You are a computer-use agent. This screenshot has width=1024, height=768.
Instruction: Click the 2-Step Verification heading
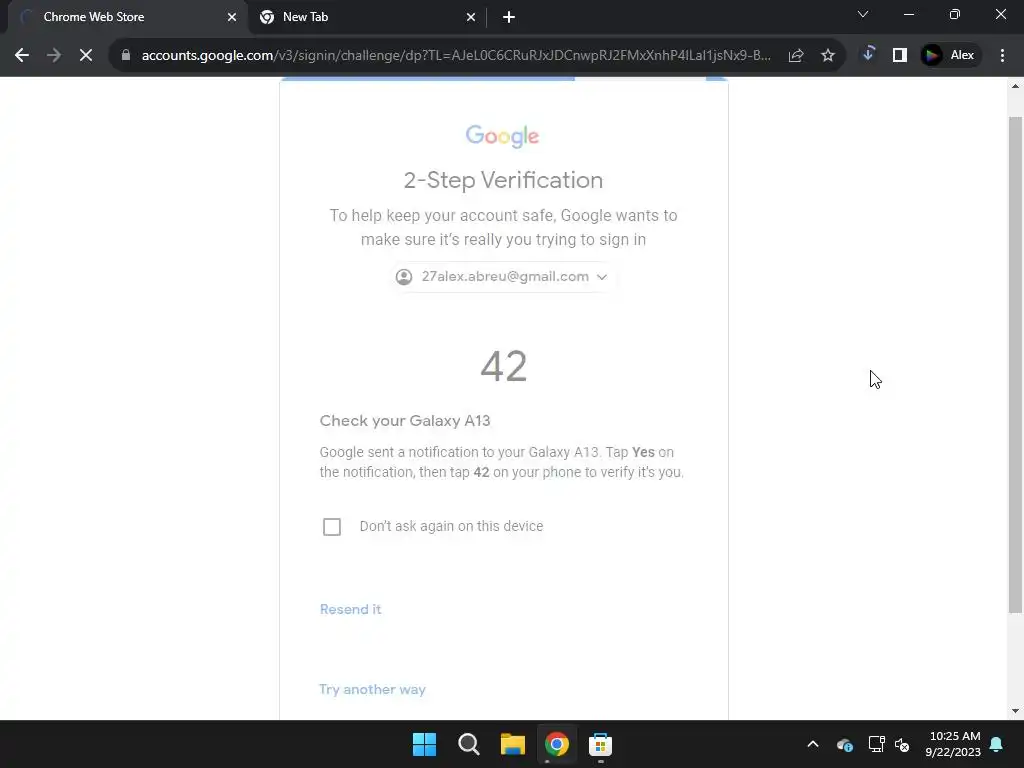503,180
